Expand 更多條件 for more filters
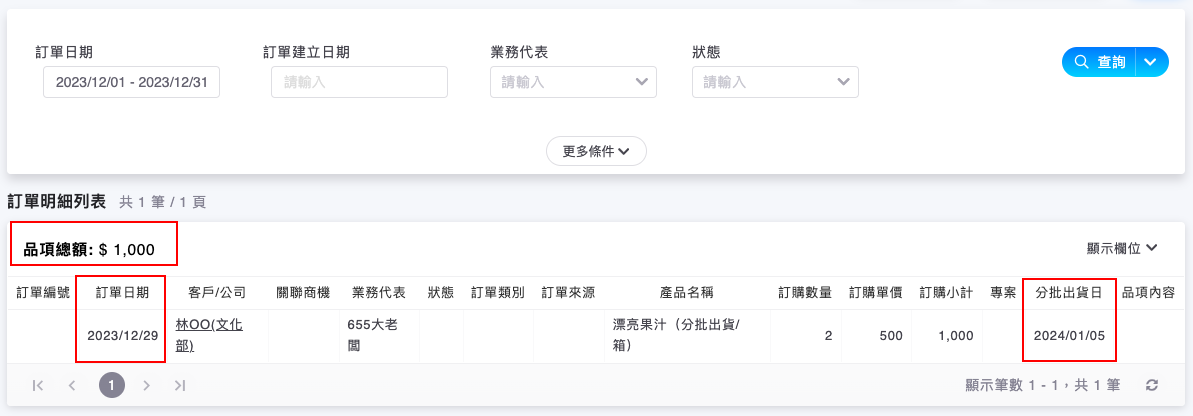 (596, 151)
